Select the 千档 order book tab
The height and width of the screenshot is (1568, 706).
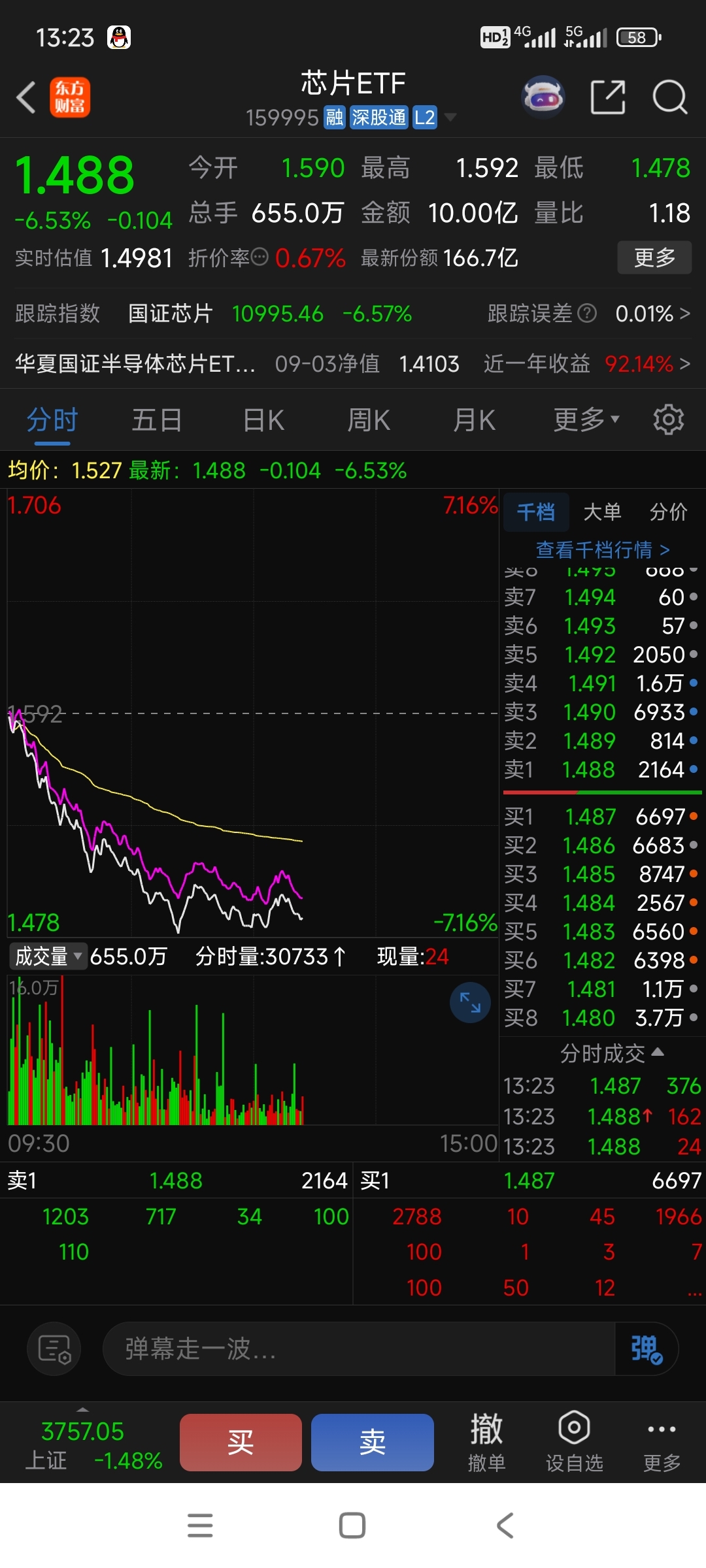pyautogui.click(x=536, y=512)
